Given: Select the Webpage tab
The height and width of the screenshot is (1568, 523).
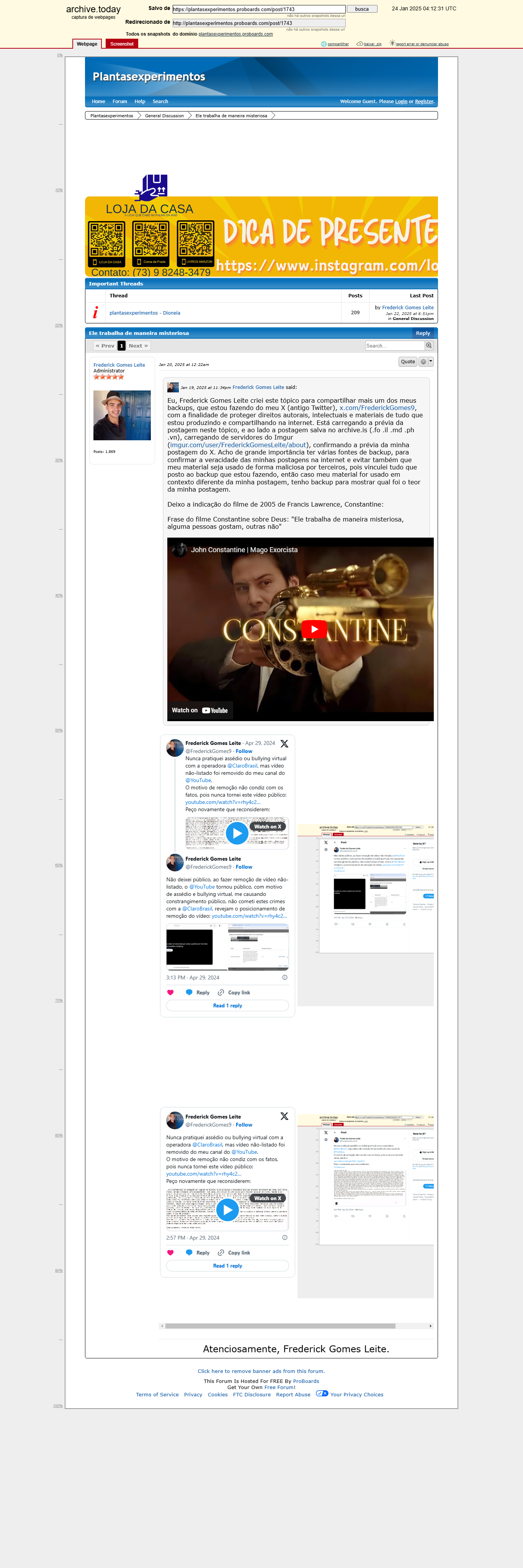Looking at the screenshot, I should [x=87, y=44].
